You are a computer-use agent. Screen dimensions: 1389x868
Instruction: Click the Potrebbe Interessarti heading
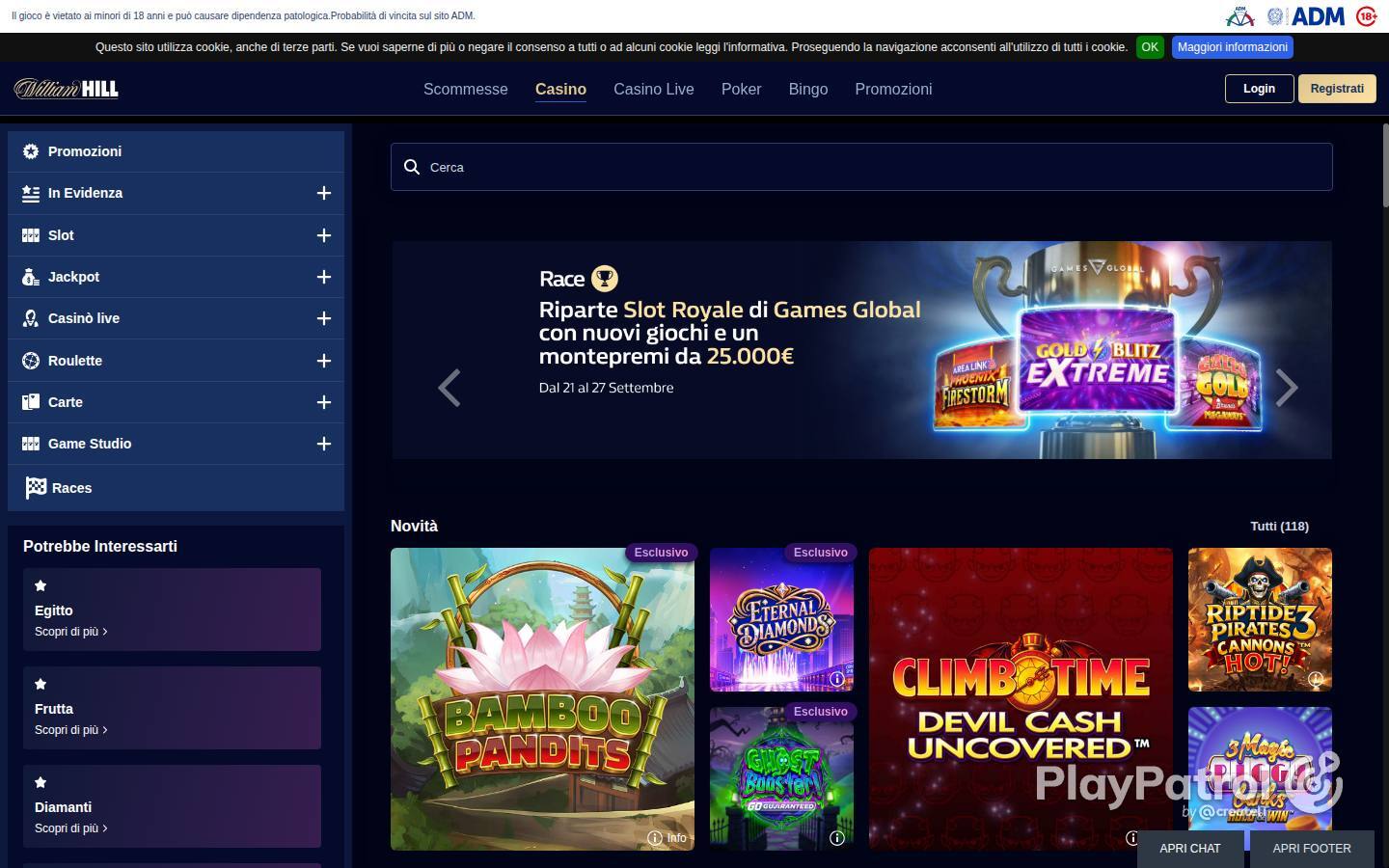pyautogui.click(x=100, y=546)
